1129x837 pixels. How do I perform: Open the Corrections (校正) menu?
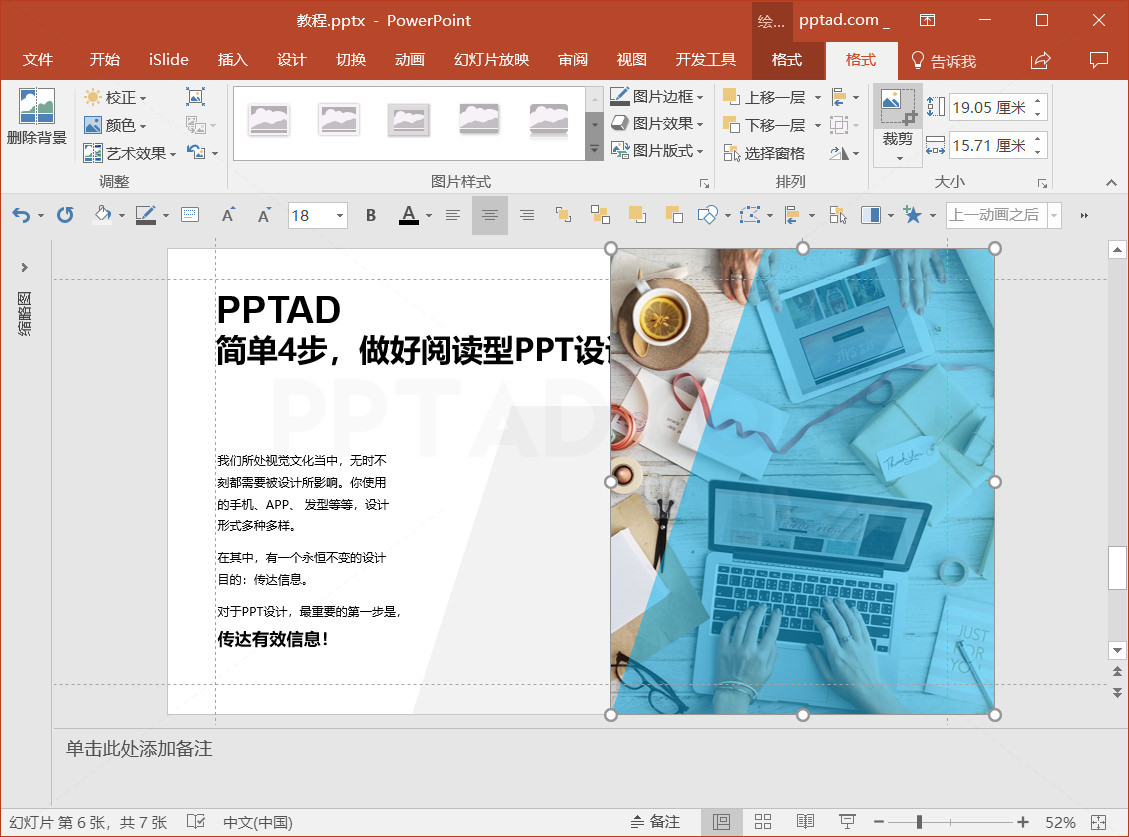115,97
